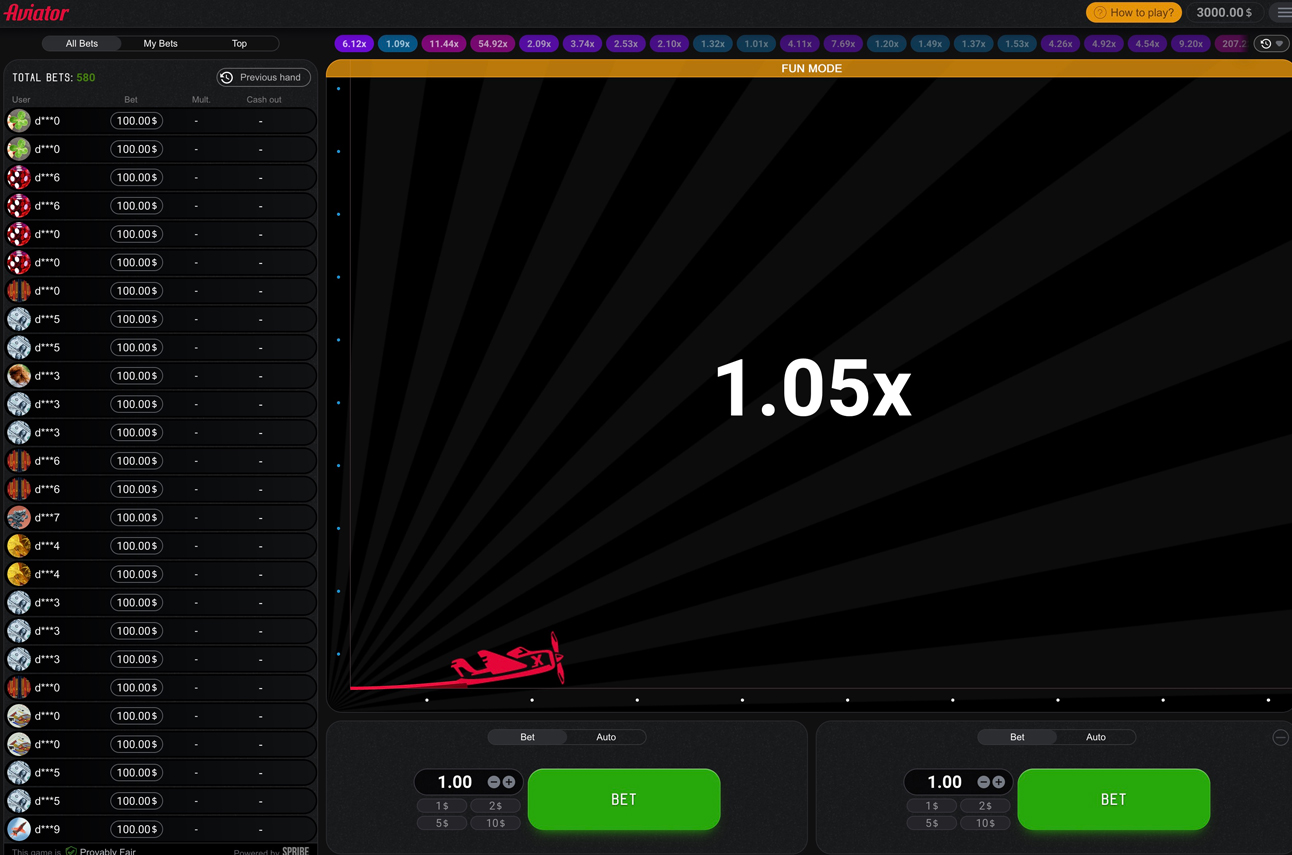The width and height of the screenshot is (1292, 855).
Task: Choose 2$ quick amount in left panel
Action: coord(496,805)
